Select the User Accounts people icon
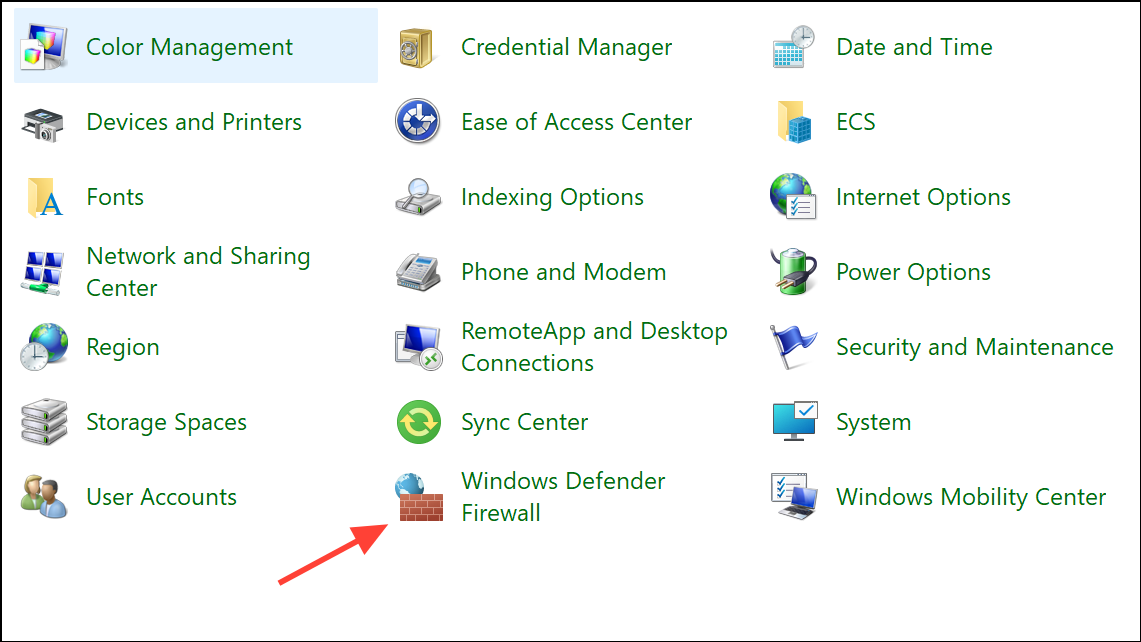Viewport: 1141px width, 642px height. [x=45, y=497]
